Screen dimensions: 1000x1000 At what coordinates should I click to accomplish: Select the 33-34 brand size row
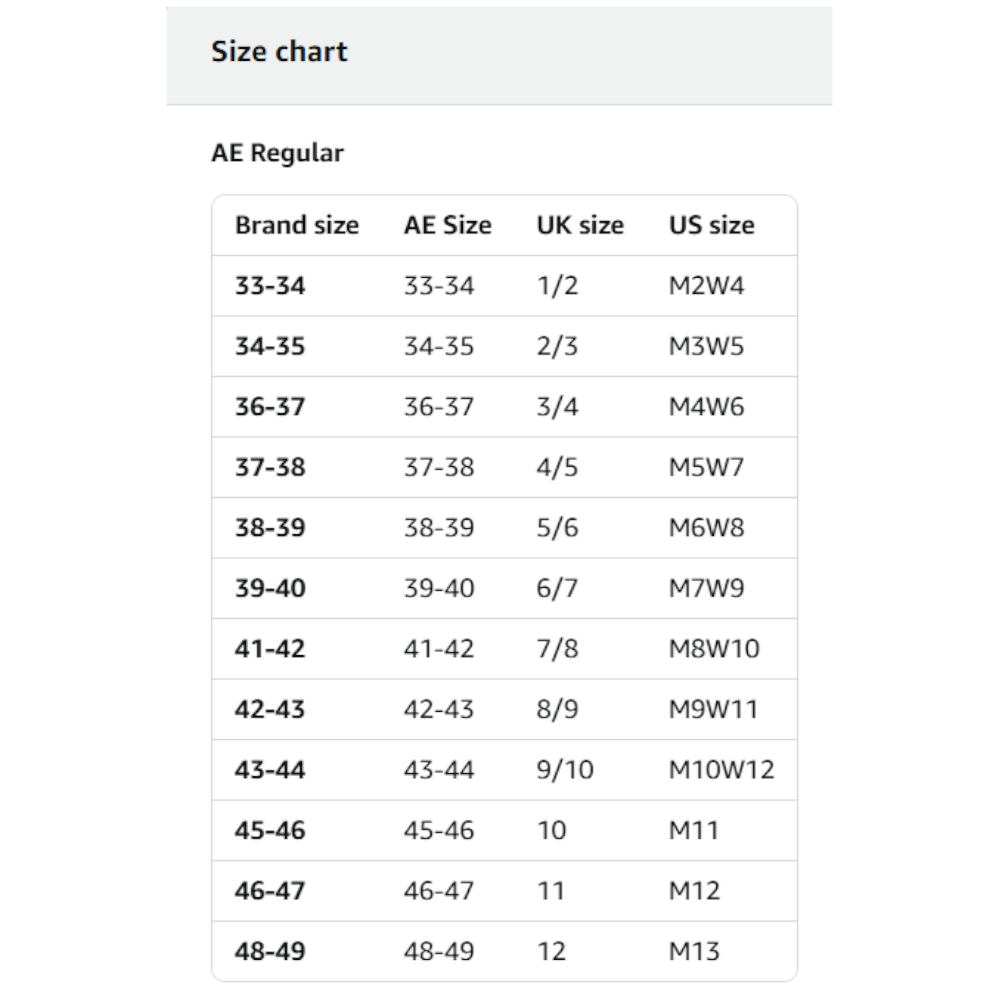pos(504,286)
